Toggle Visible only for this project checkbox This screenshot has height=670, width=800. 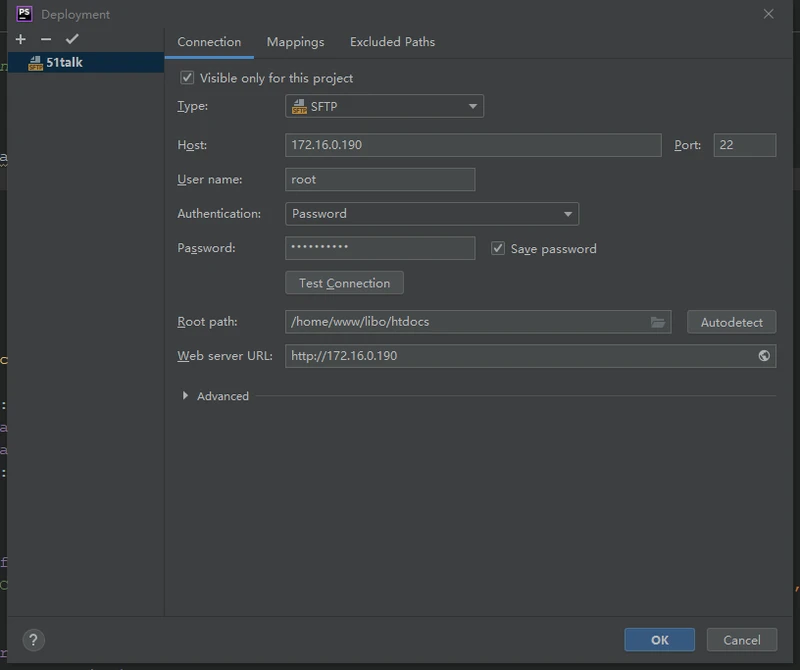tap(187, 78)
